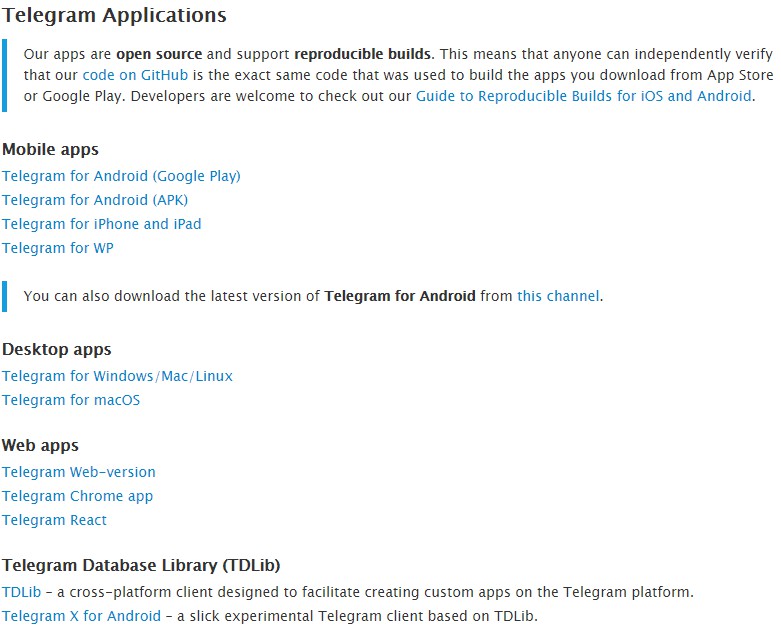Click the Web apps section heading
The image size is (781, 634).
(x=40, y=445)
